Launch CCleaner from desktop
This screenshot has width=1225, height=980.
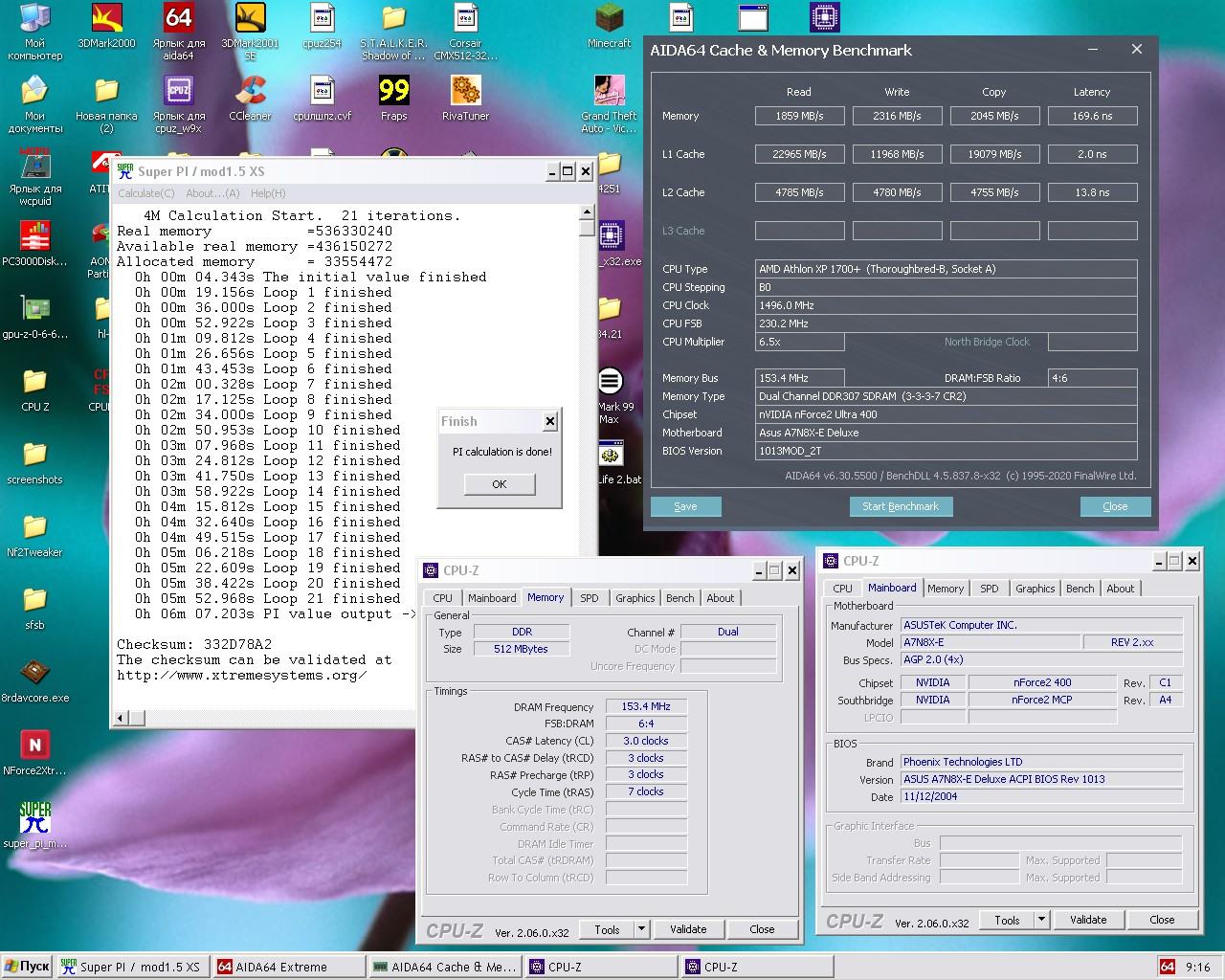(x=250, y=99)
